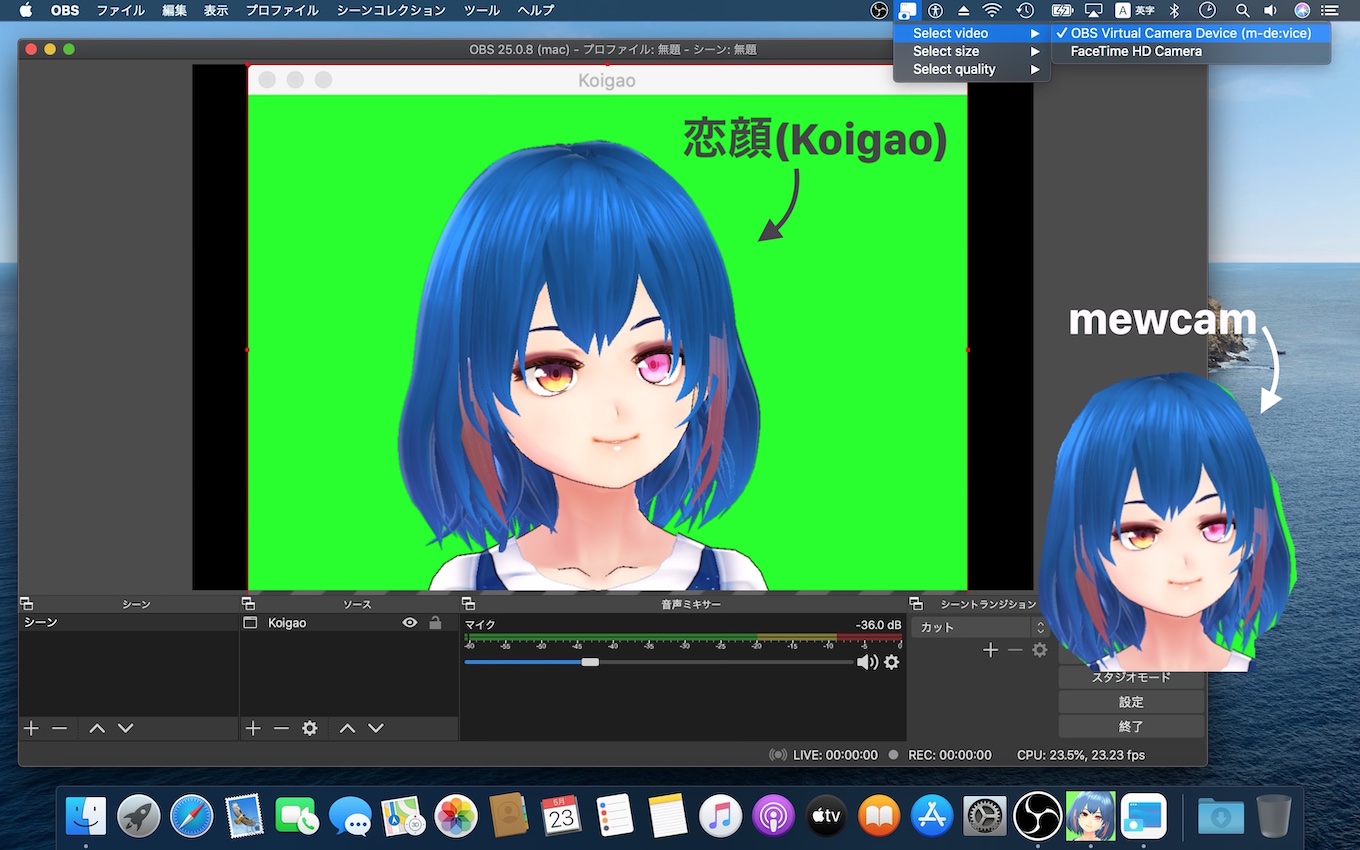Viewport: 1360px width, 850px height.
Task: Open the シーンコレクション menu
Action: 391,10
